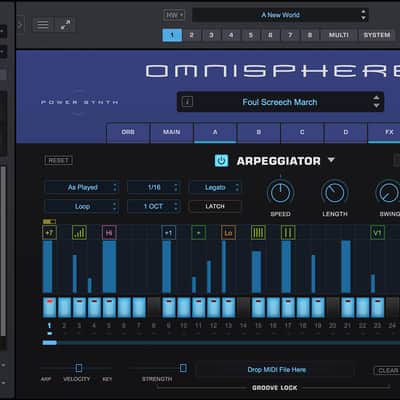
Task: Switch to the layer A tab
Action: tap(215, 132)
